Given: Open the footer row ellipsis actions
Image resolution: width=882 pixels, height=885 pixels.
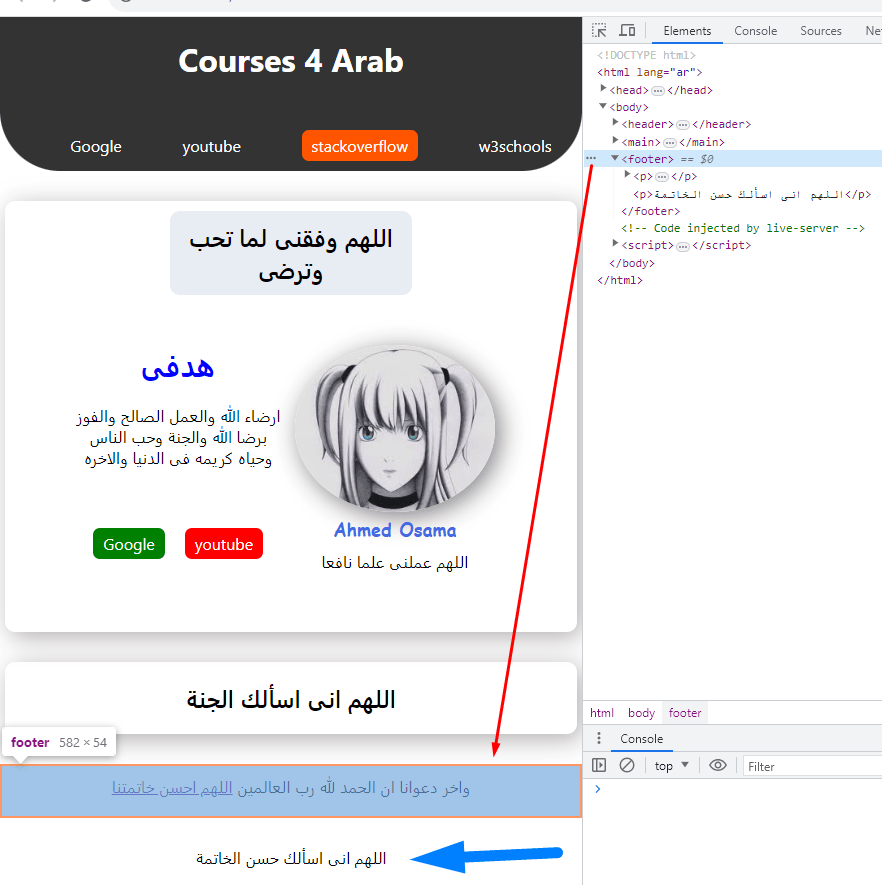Looking at the screenshot, I should (x=591, y=159).
